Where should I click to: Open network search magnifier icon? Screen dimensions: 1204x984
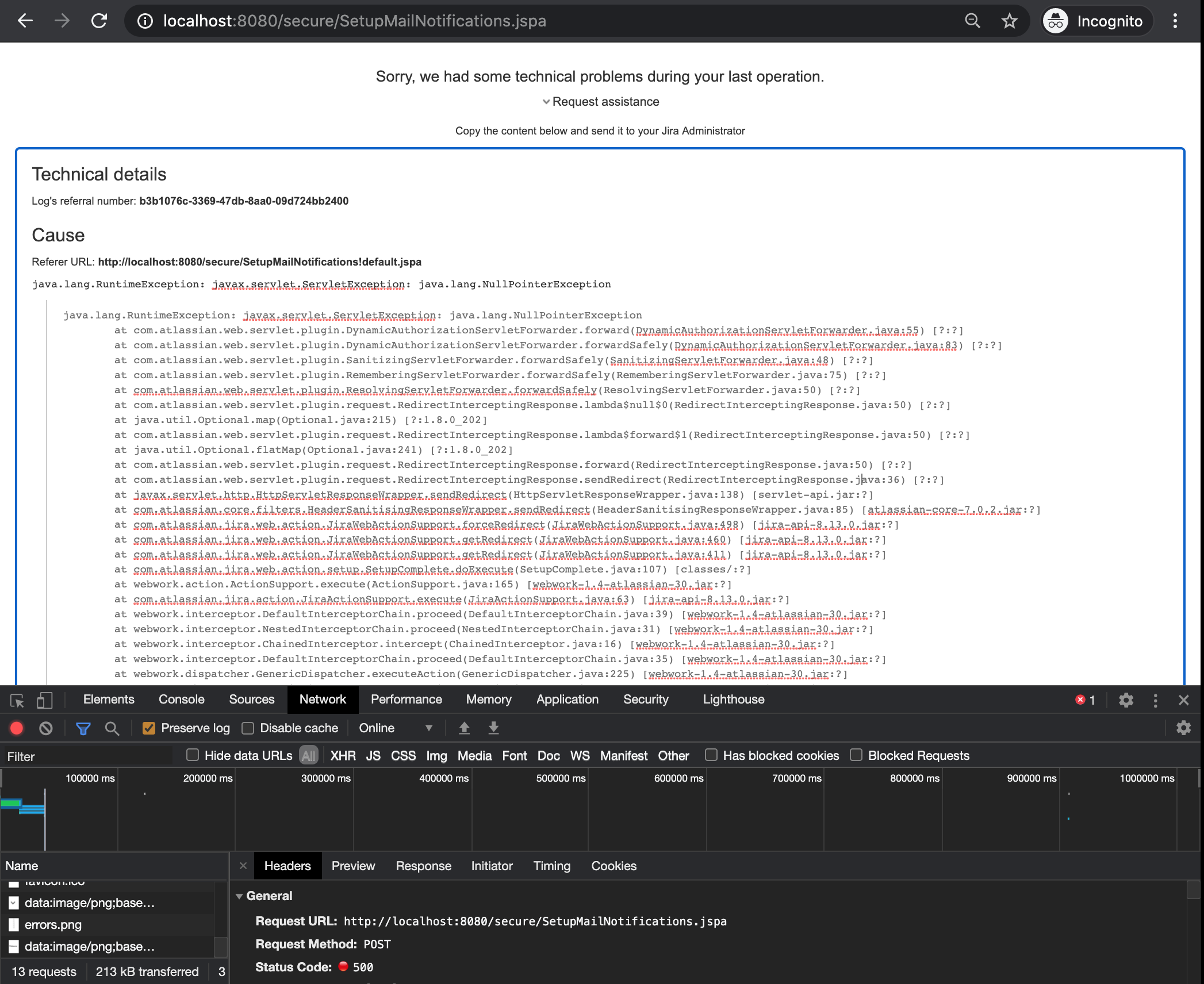(112, 728)
